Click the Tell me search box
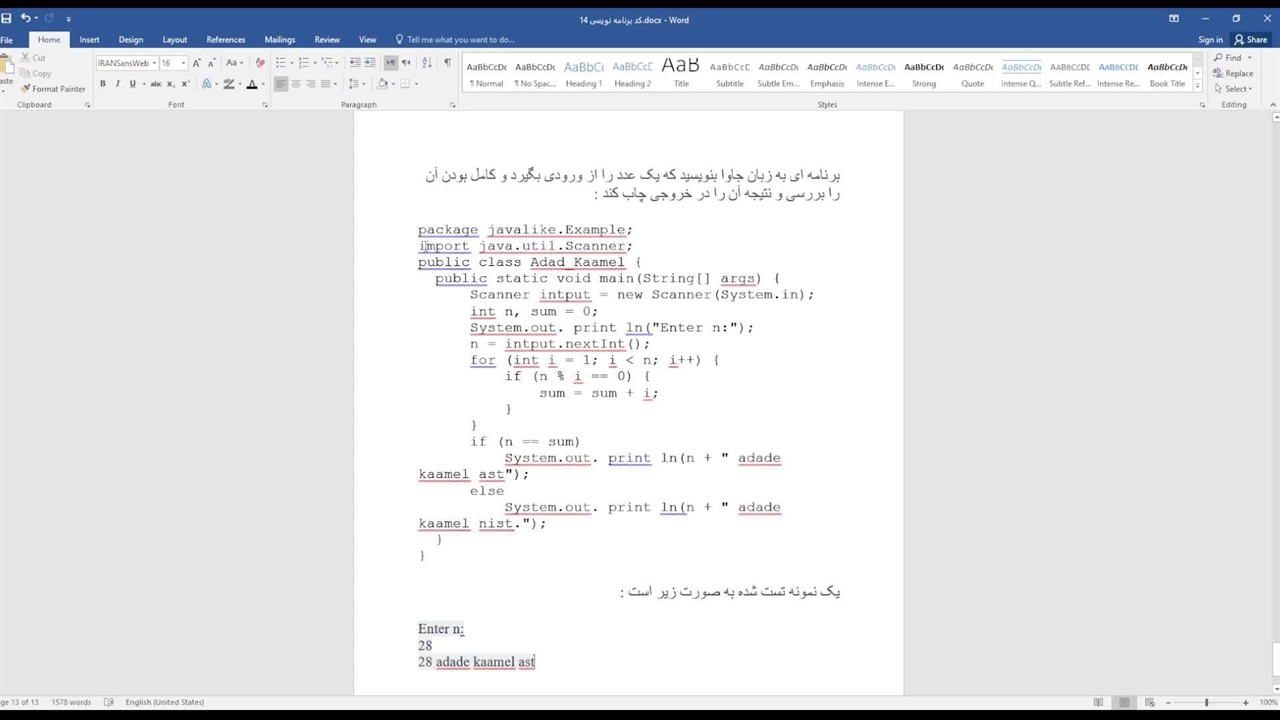The image size is (1280, 720). pos(460,40)
